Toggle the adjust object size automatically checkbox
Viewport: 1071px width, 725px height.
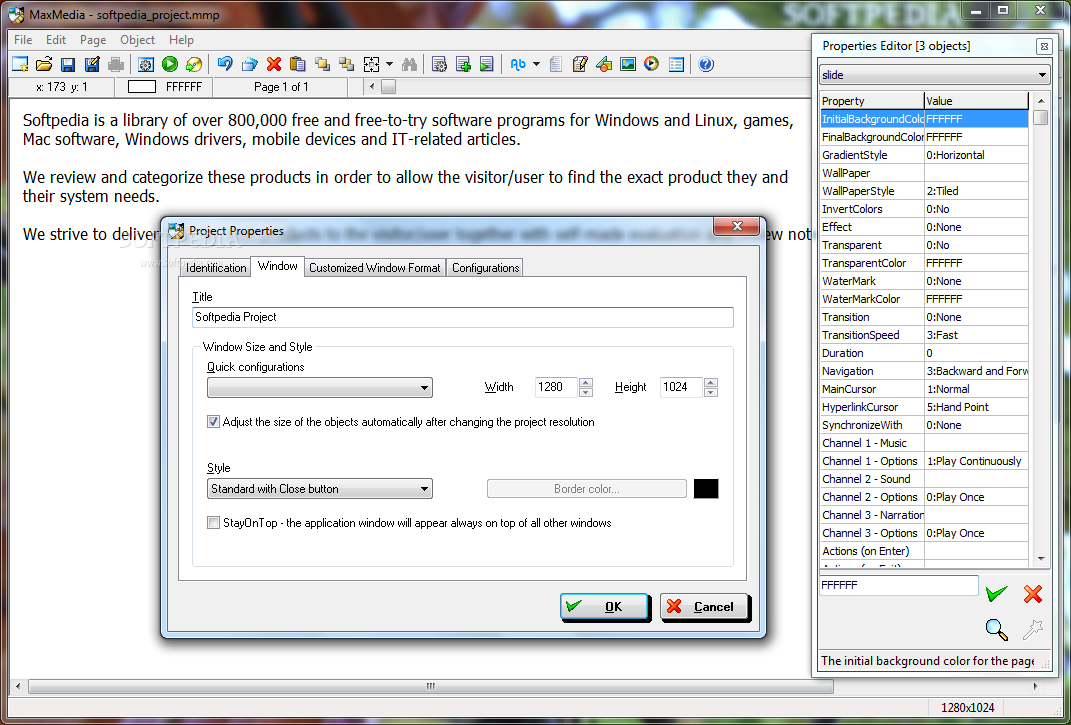click(x=213, y=422)
